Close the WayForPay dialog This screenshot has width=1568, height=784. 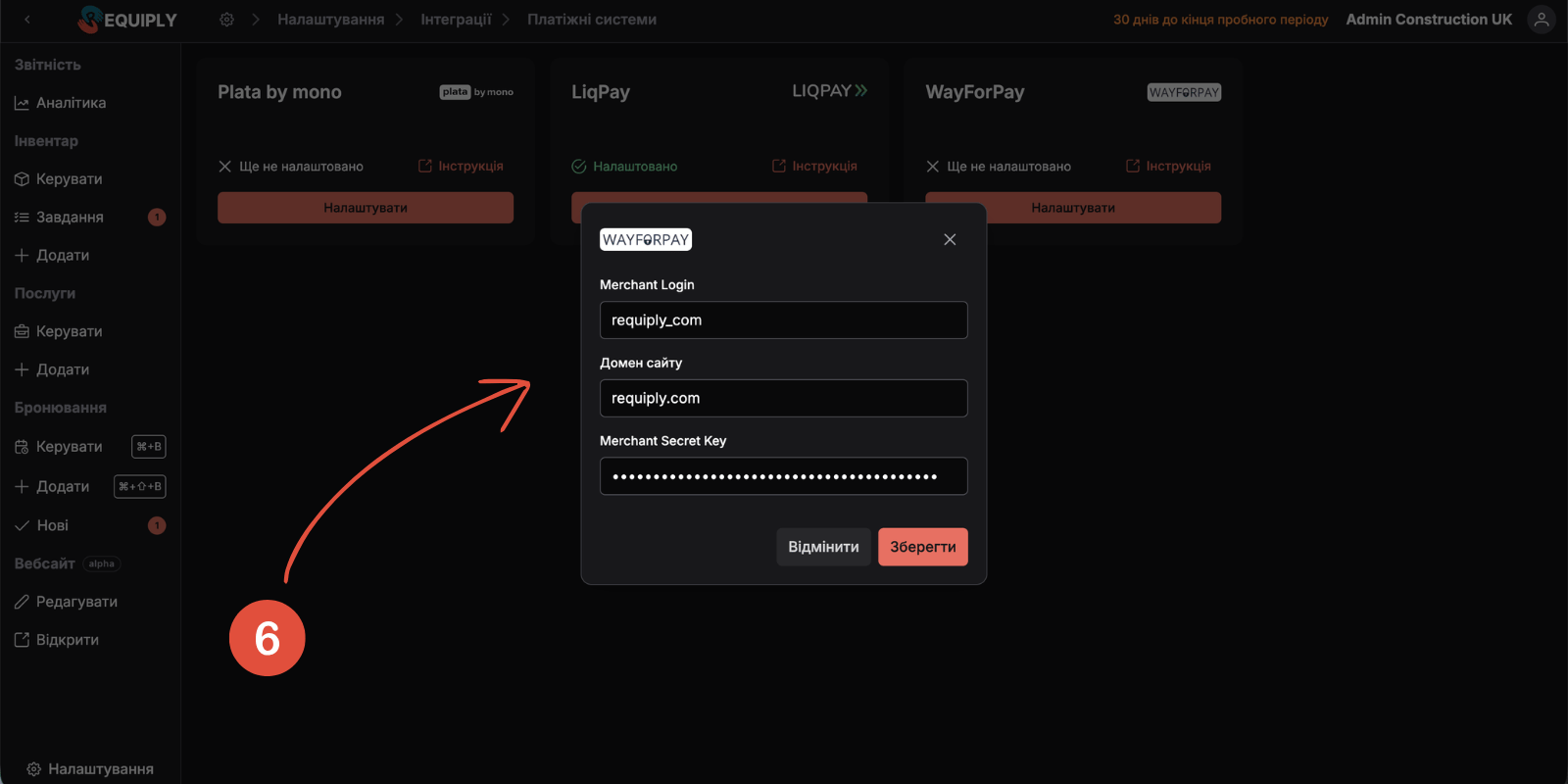[950, 240]
